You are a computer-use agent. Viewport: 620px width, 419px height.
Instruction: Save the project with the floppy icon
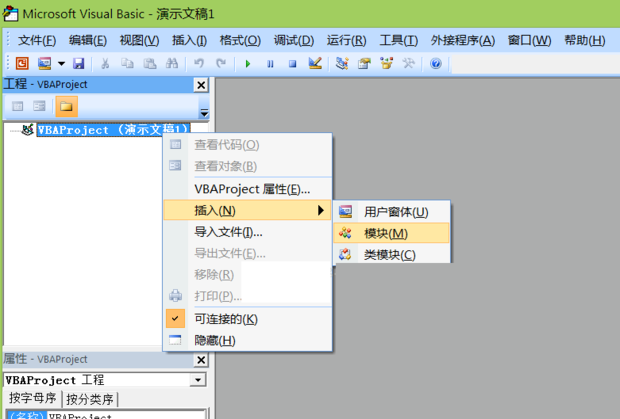pos(78,63)
